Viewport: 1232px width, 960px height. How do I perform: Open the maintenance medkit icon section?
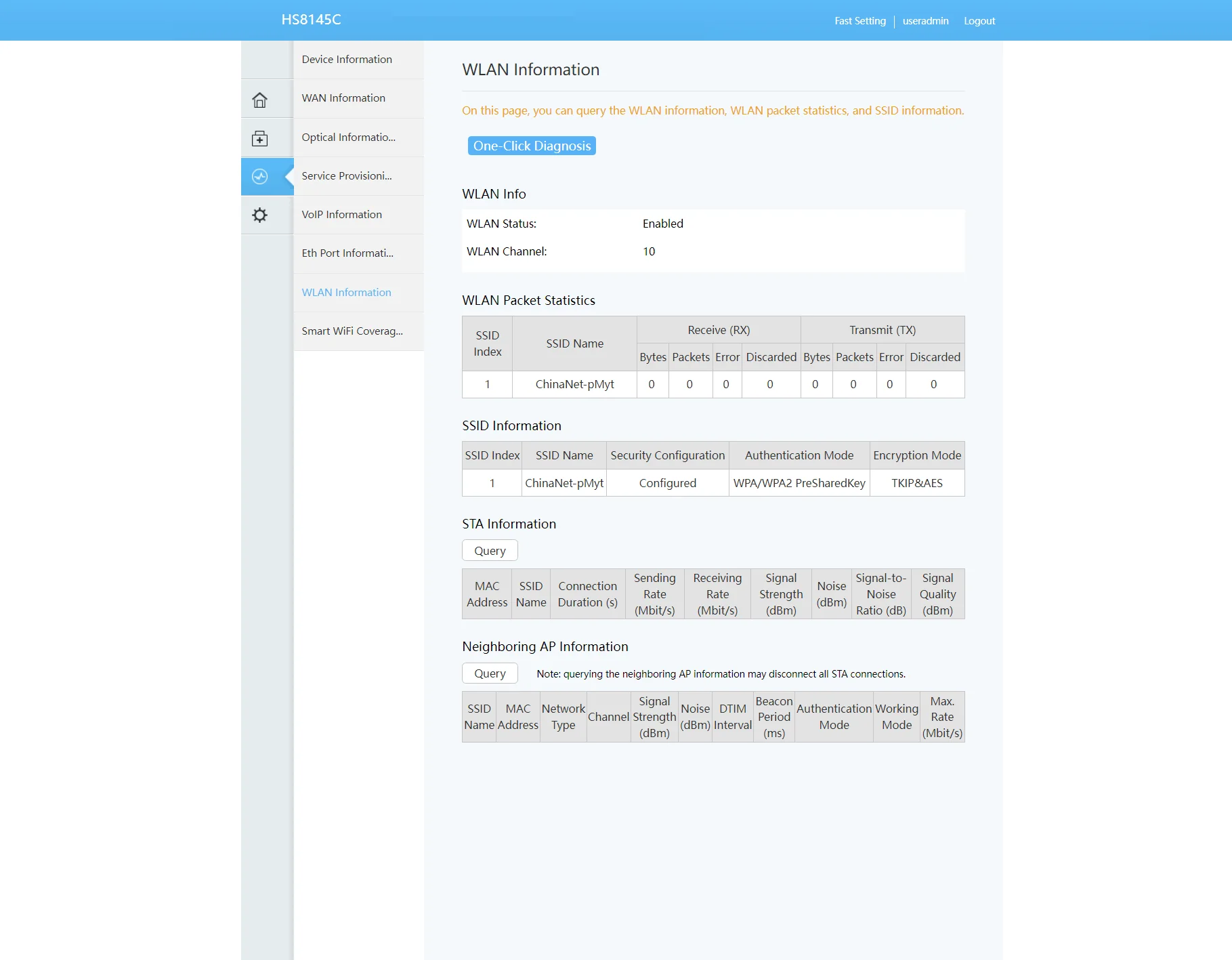[x=260, y=139]
